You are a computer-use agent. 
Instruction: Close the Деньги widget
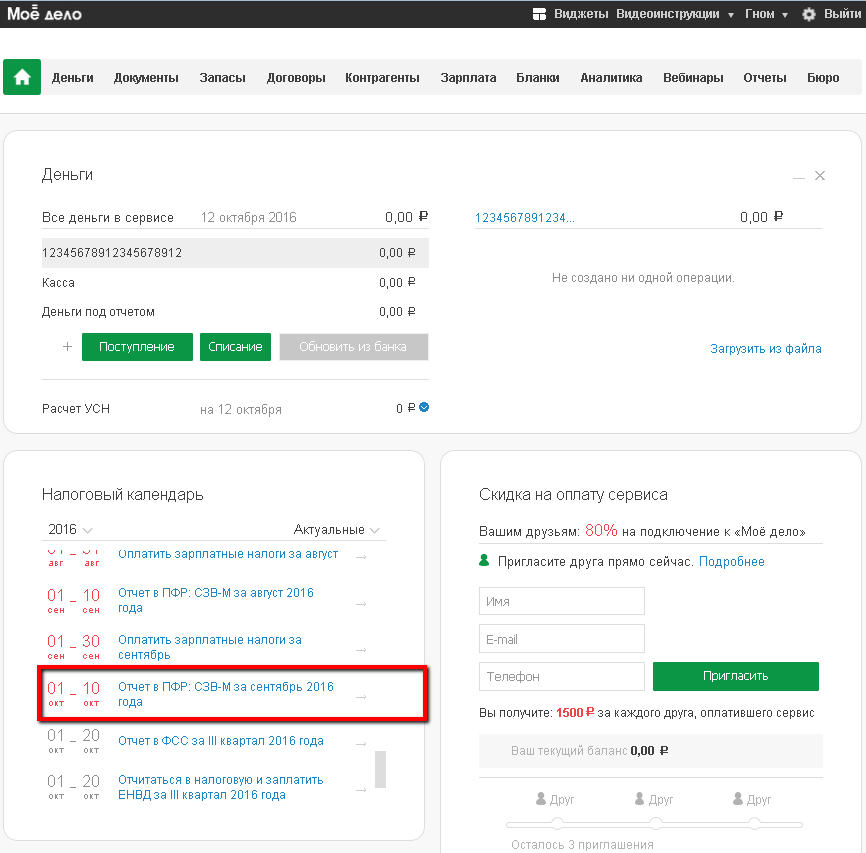coord(820,176)
